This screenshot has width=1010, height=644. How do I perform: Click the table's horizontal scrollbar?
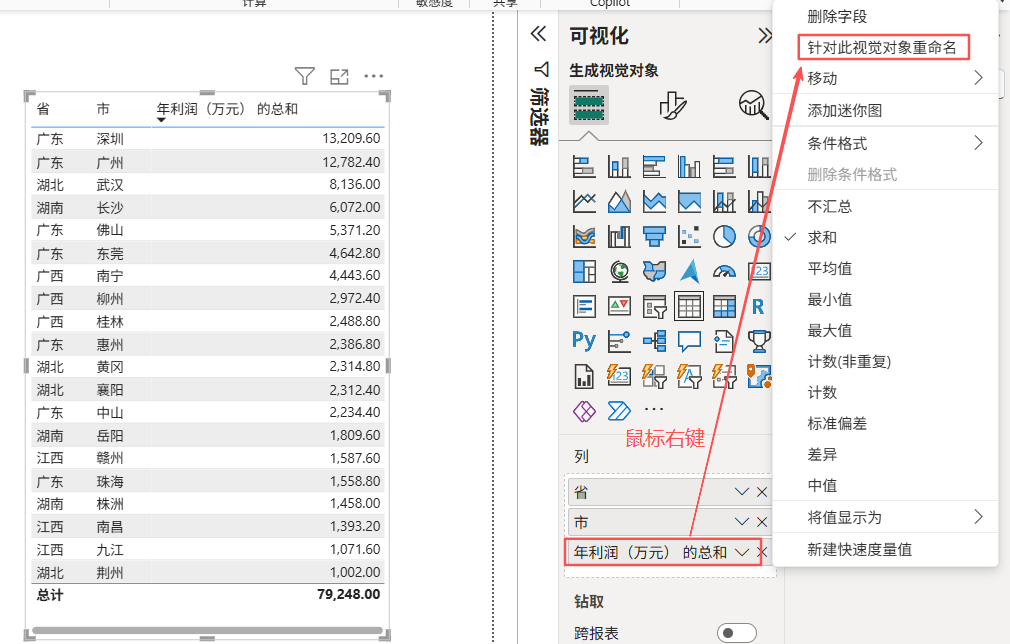tap(207, 630)
